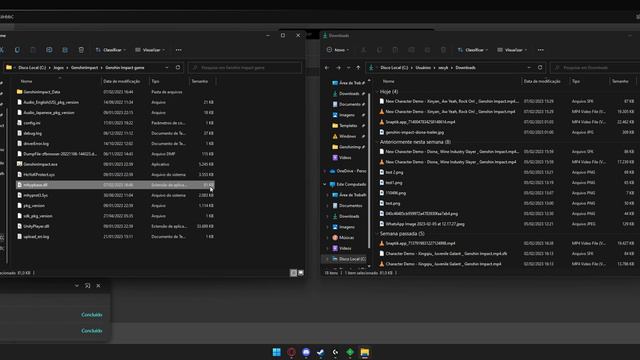The height and width of the screenshot is (360, 640).
Task: Switch to details view in Genshin Impact game window
Action: [x=293, y=273]
